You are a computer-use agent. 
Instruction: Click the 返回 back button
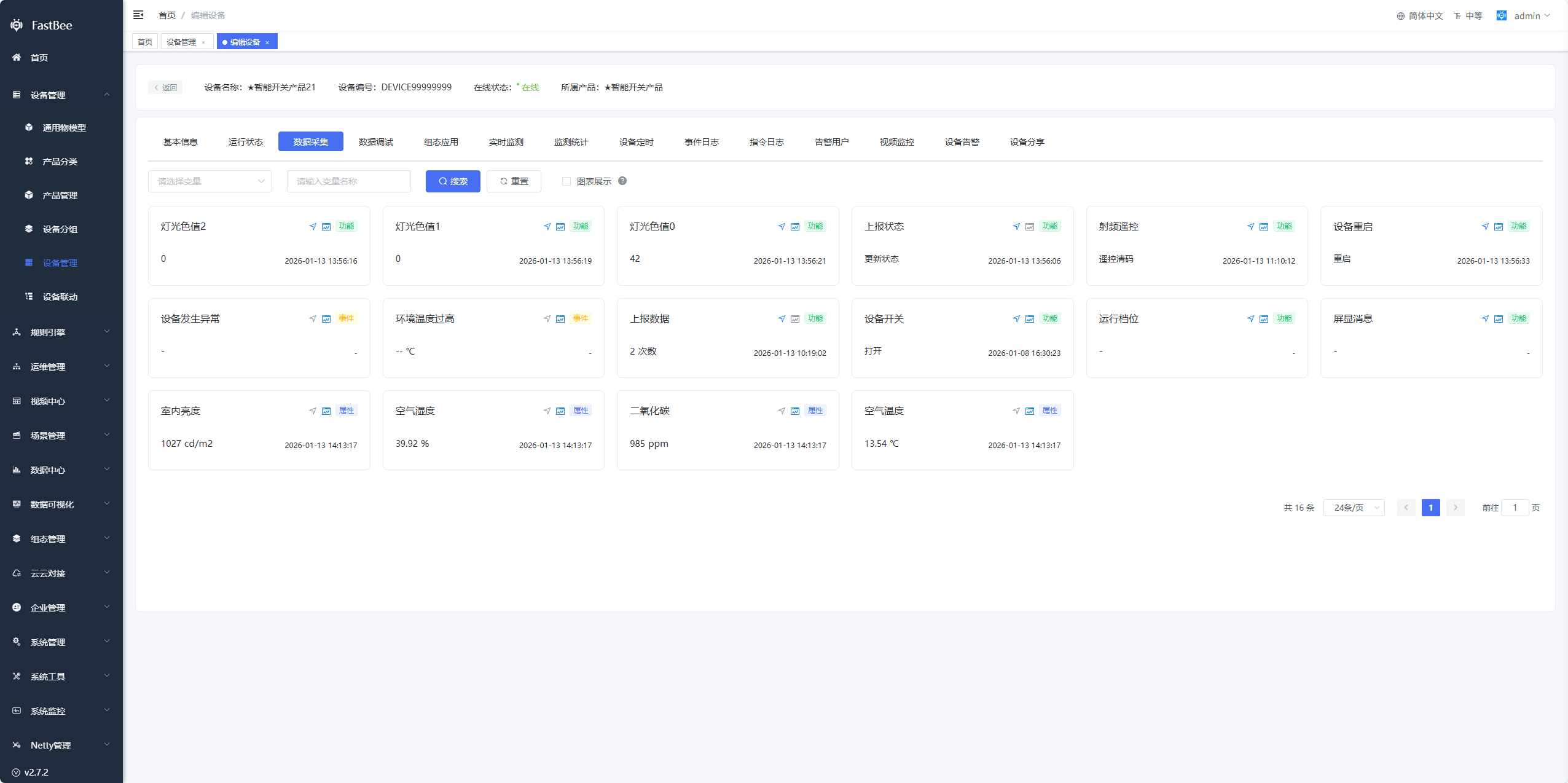click(x=165, y=87)
